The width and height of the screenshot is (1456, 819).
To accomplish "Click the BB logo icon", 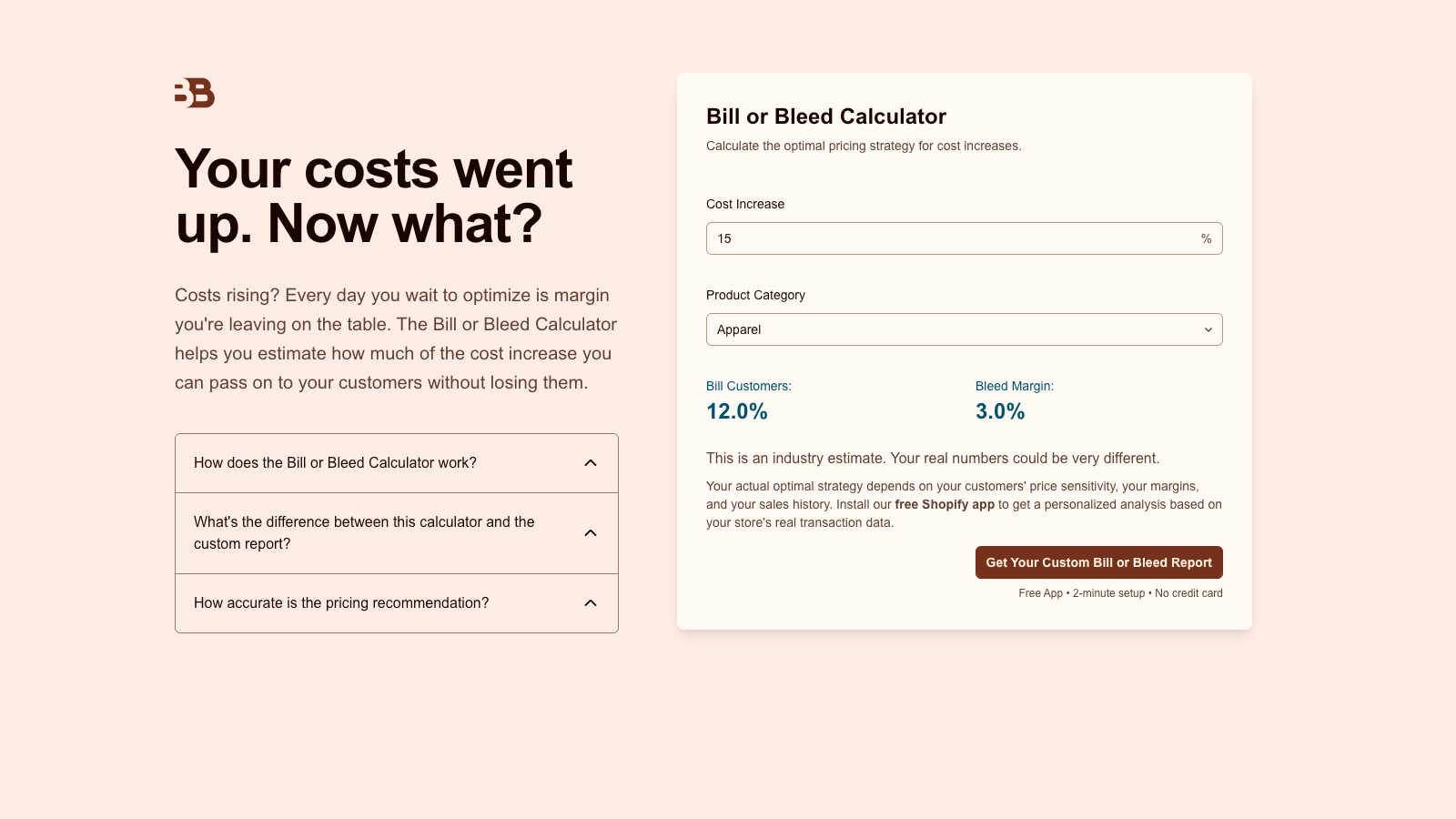I will click(x=195, y=93).
